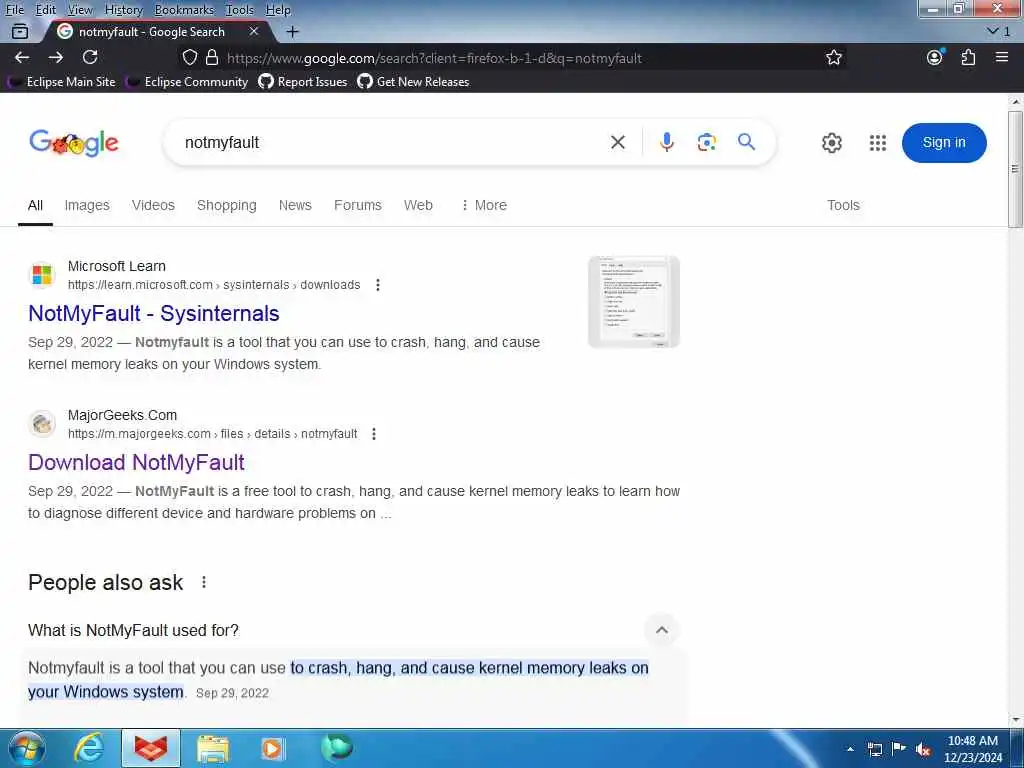Reload the current page
1024x768 pixels.
[x=90, y=57]
